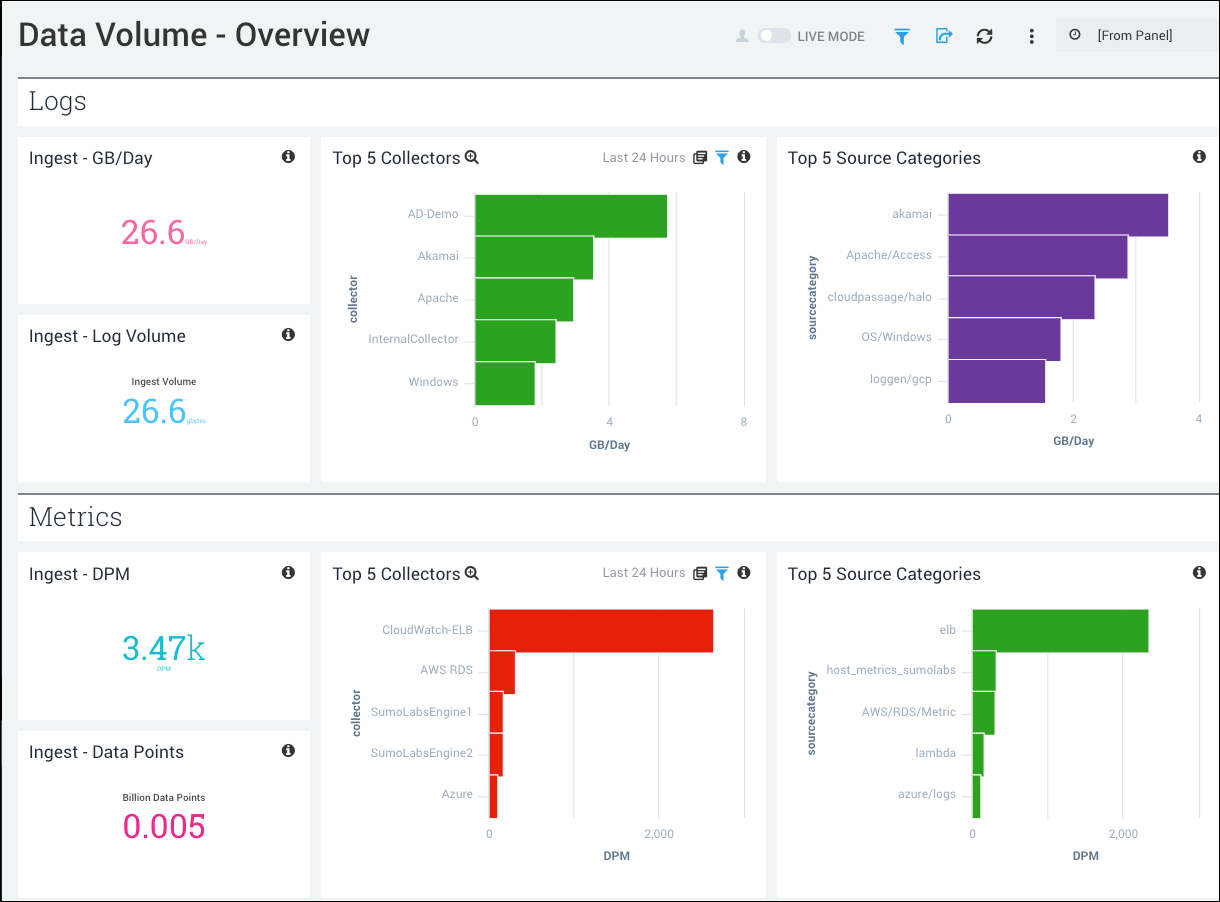Refresh the dashboard using the refresh icon
The width and height of the screenshot is (1220, 902).
tap(984, 35)
